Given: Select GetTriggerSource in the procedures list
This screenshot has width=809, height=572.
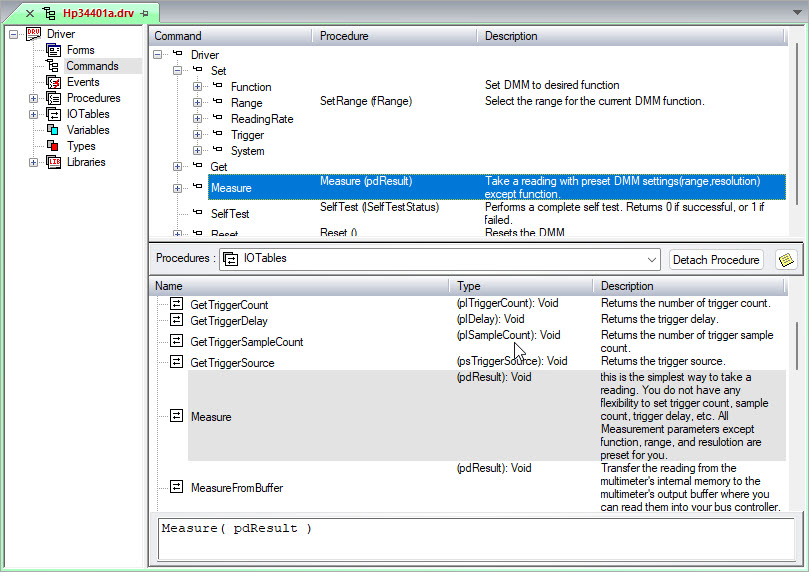Looking at the screenshot, I should (232, 363).
